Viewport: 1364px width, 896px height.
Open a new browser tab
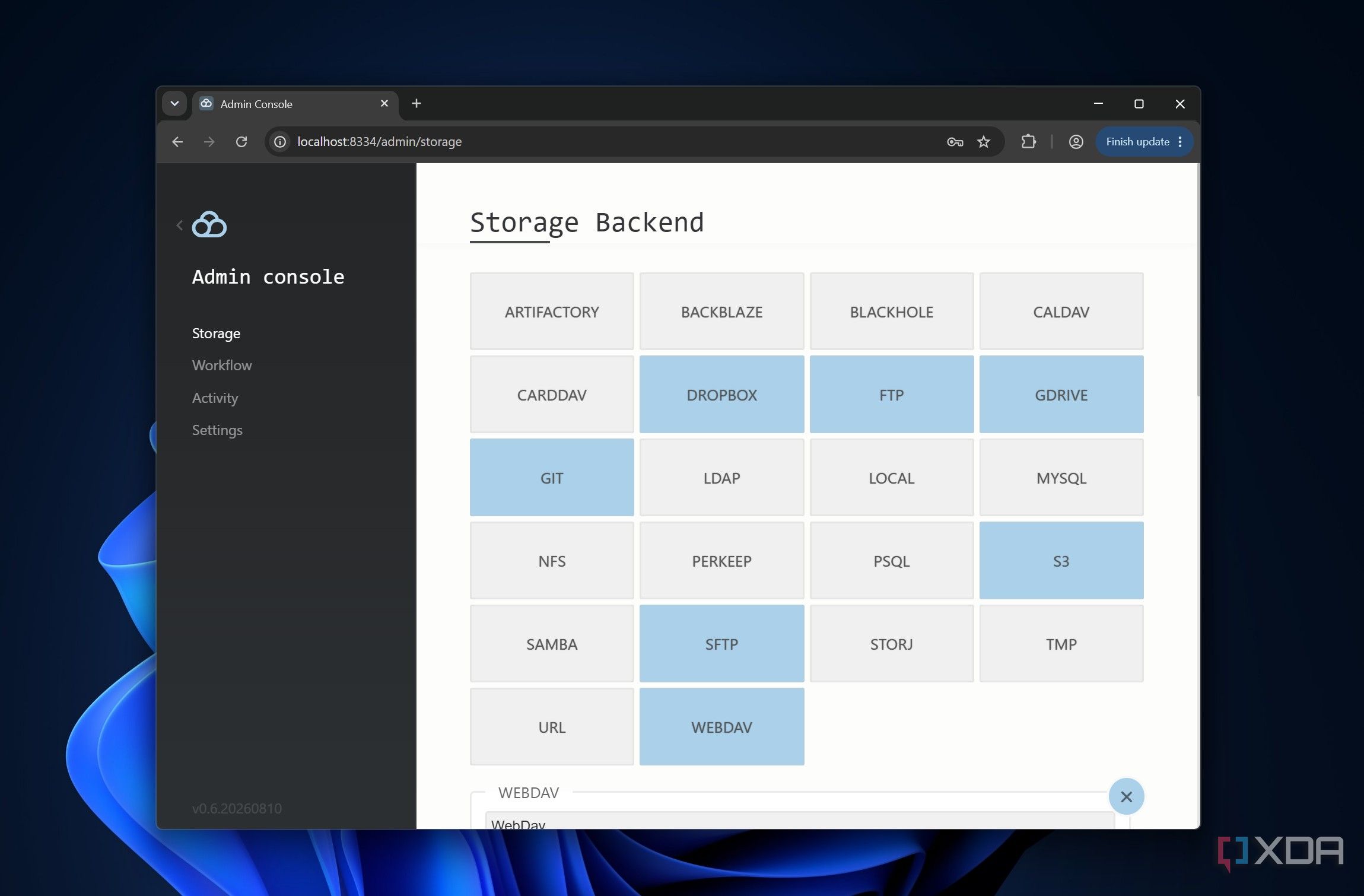(416, 104)
